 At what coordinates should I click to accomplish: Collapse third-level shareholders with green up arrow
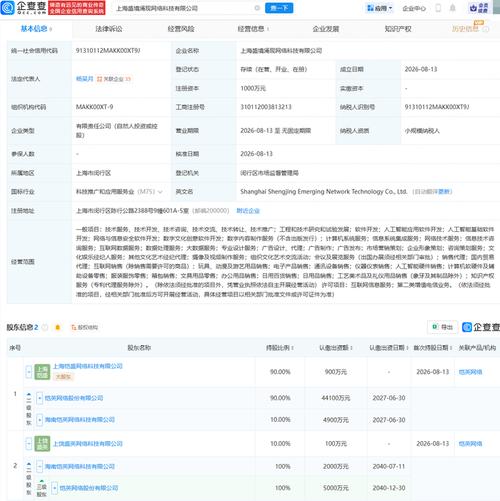42,481
